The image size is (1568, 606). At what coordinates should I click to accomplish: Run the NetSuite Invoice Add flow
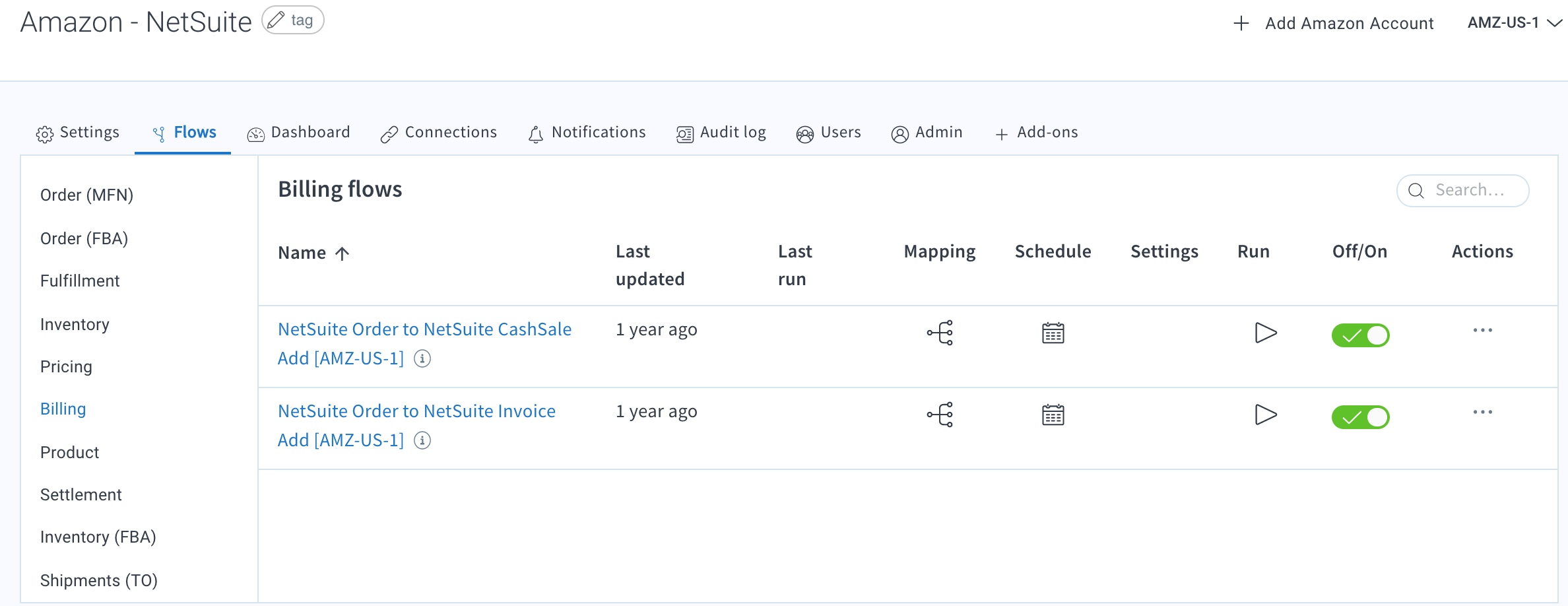point(1265,415)
